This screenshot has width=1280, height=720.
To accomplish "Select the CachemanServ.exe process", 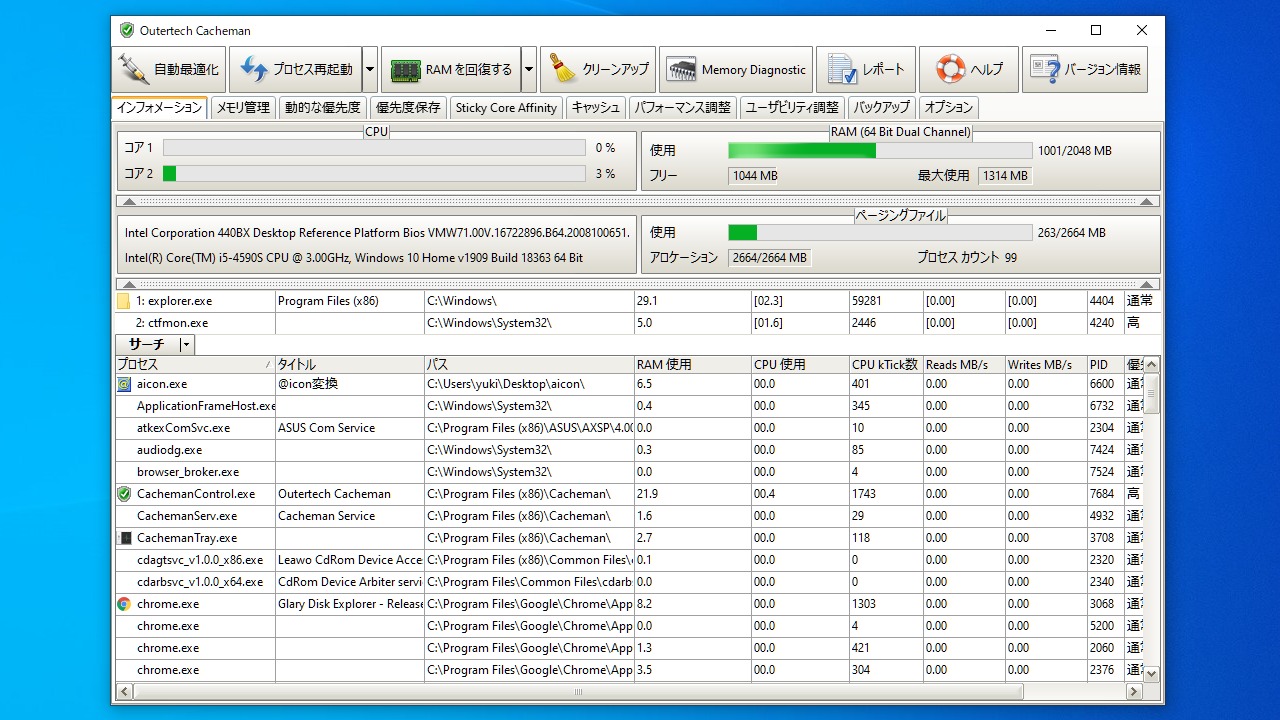I will (187, 516).
